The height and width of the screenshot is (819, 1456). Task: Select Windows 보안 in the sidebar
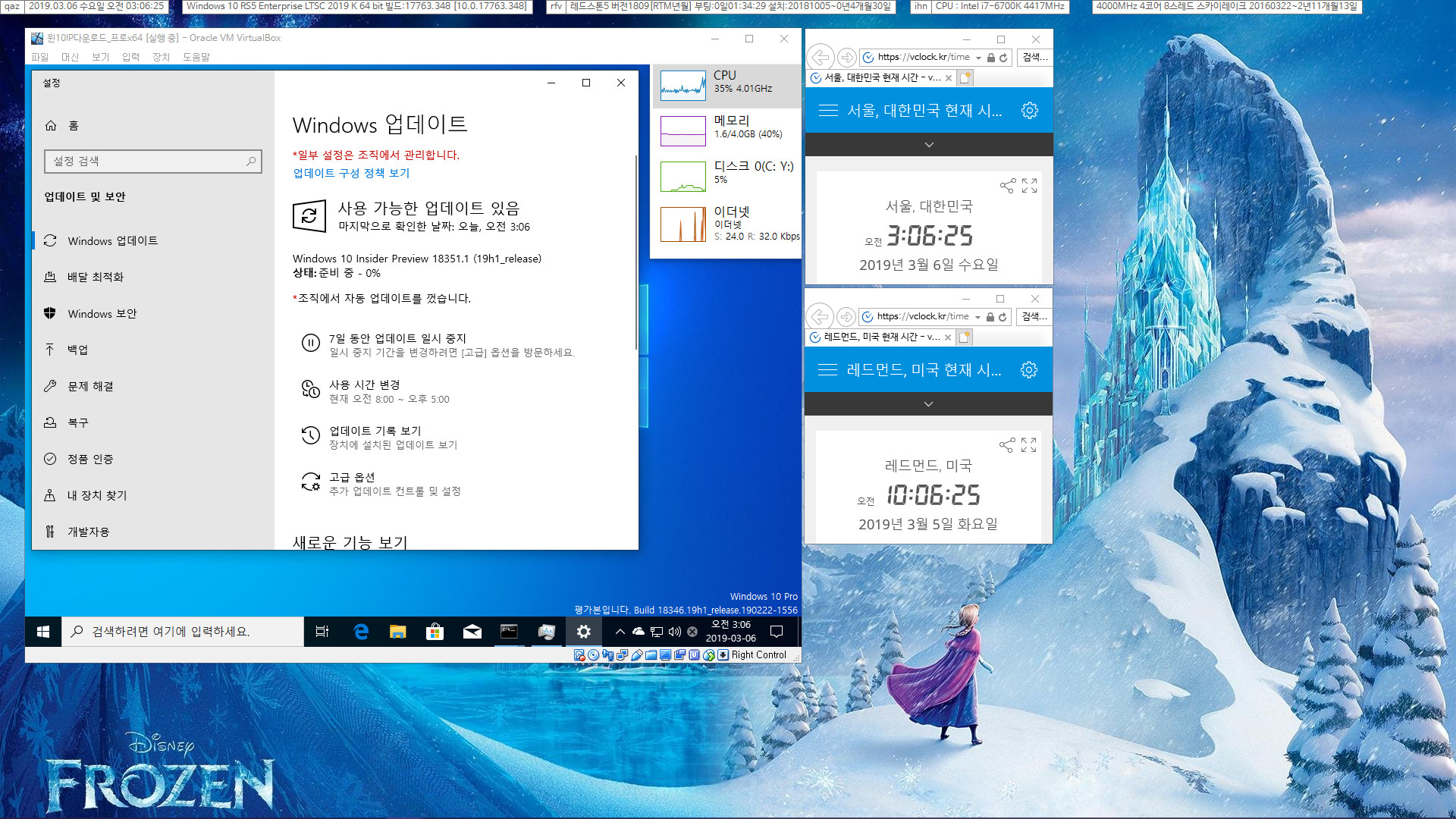152,313
